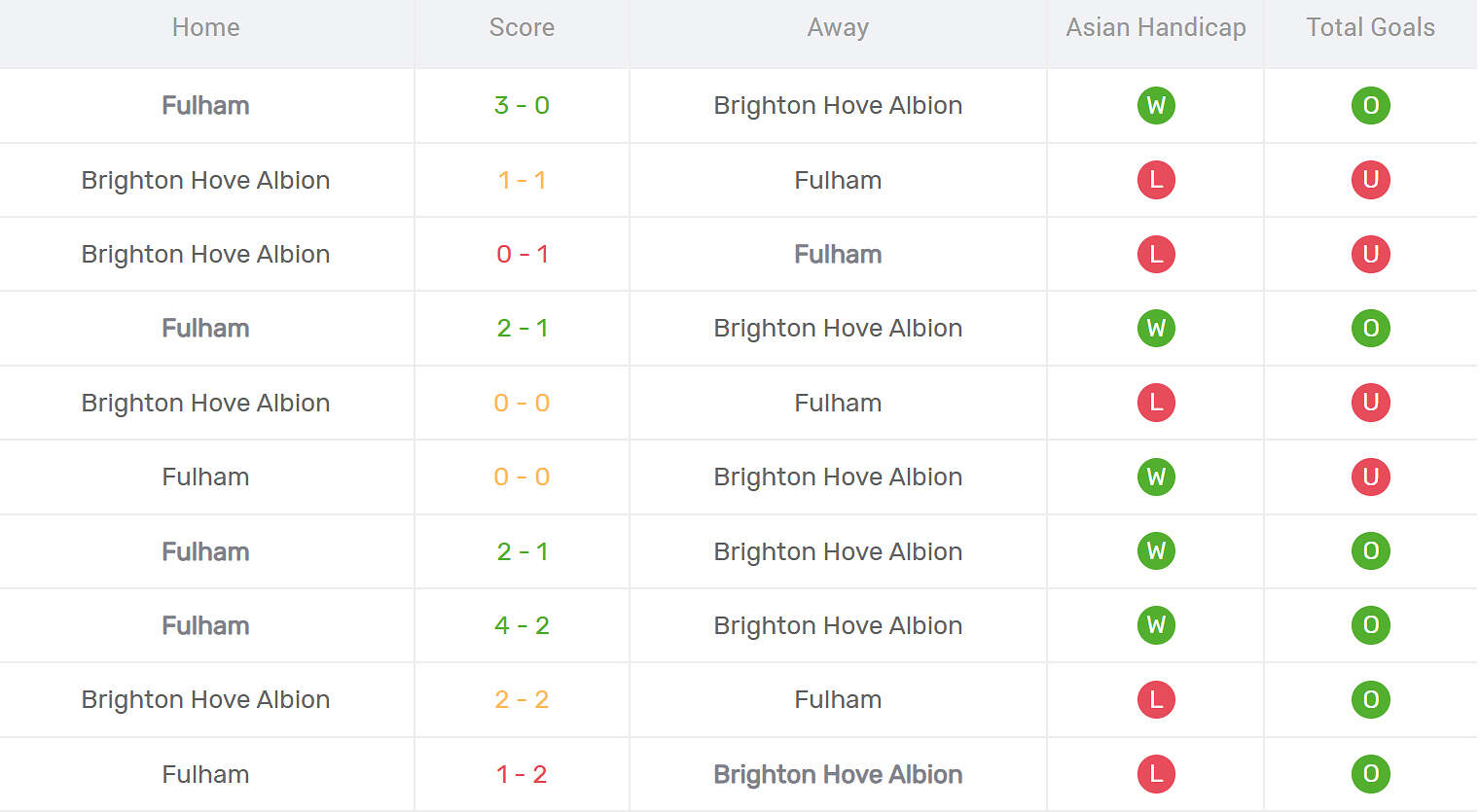Open the 4 - 2 match score
The height and width of the screenshot is (812, 1480).
pos(522,625)
